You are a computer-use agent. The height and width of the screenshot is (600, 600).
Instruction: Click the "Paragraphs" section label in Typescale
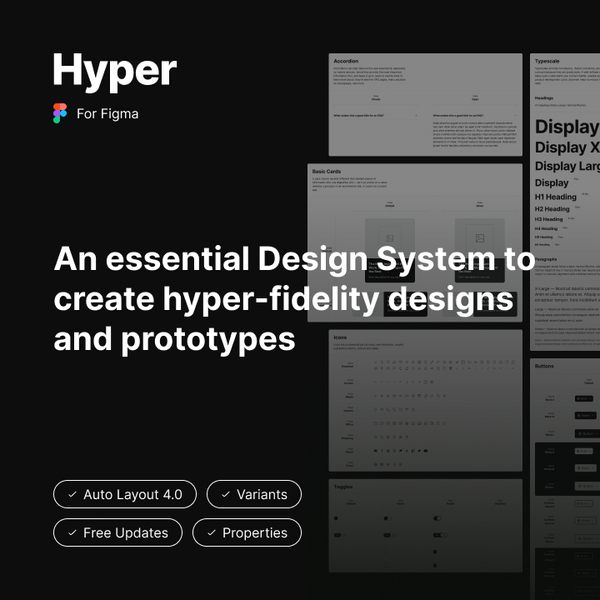(546, 259)
